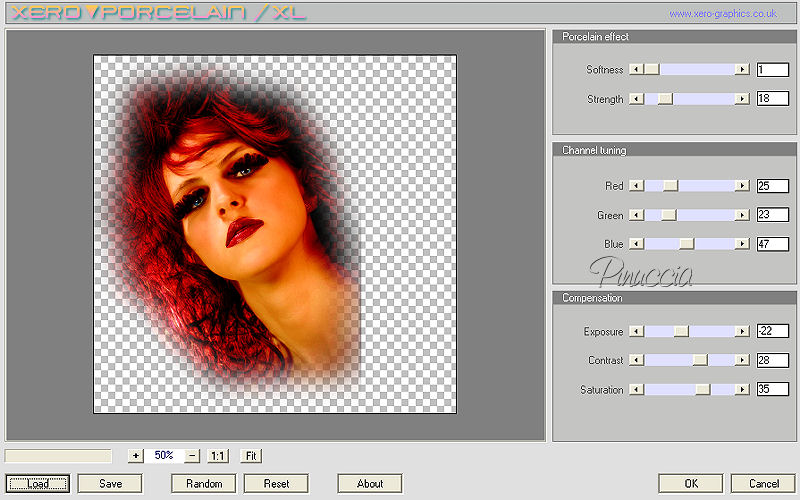Screen dimensions: 800x500
Task: Confirm the filter with OK
Action: coord(691,483)
